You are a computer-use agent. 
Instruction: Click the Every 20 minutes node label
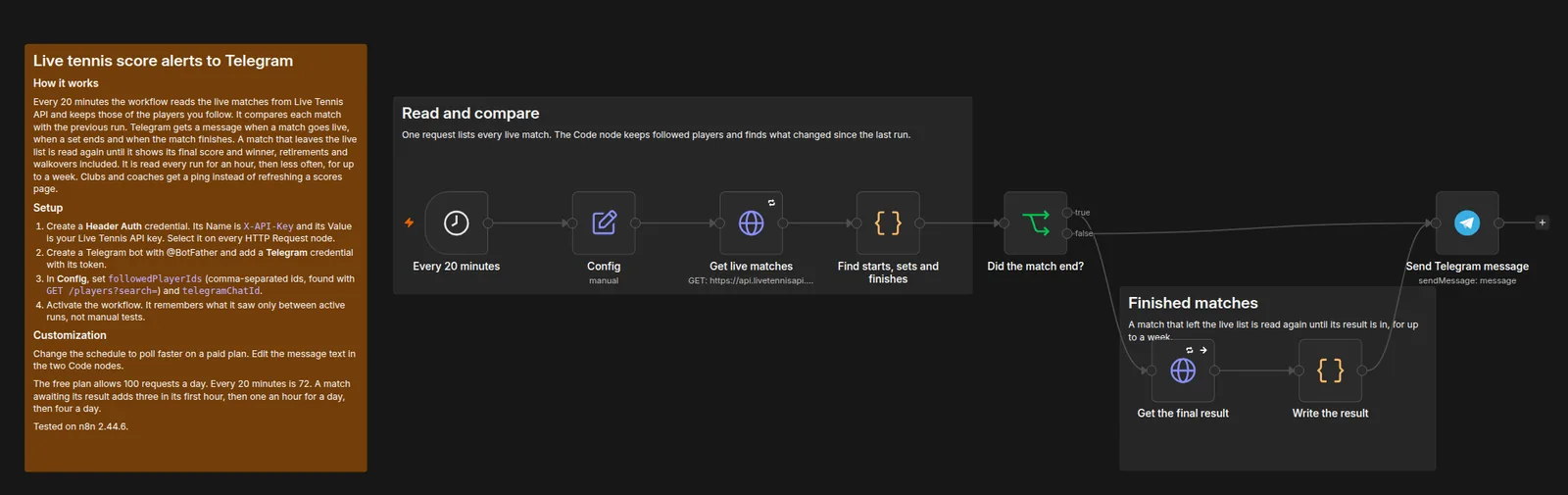pyautogui.click(x=456, y=267)
